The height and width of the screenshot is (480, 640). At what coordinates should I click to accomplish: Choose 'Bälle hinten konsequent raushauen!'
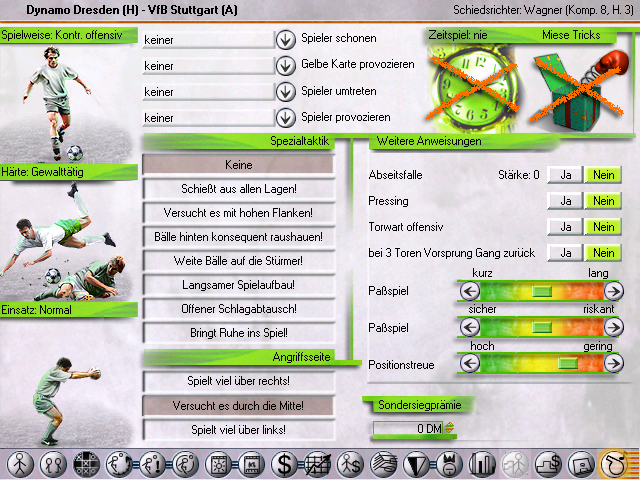(x=238, y=237)
